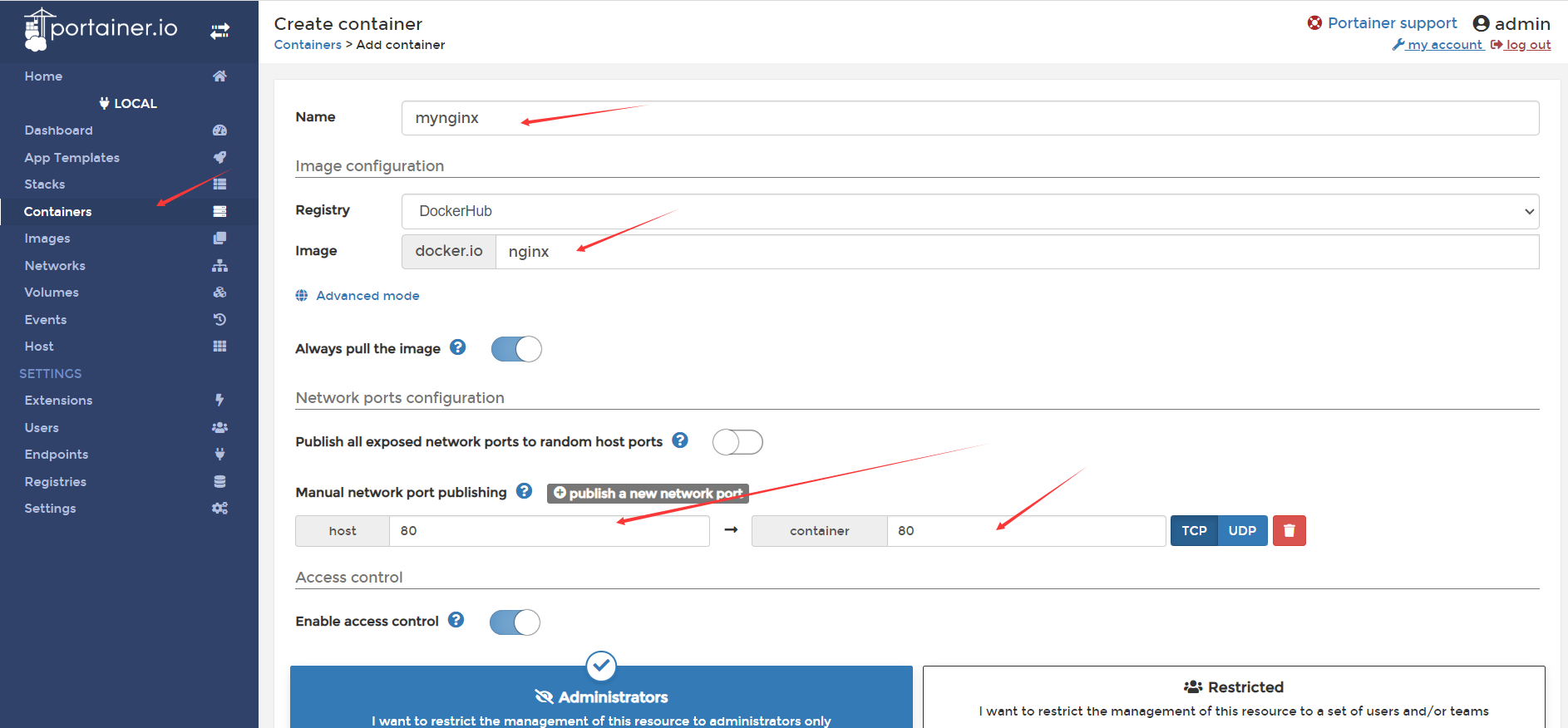Click the Registries database icon
The height and width of the screenshot is (728, 1568).
pyautogui.click(x=219, y=481)
